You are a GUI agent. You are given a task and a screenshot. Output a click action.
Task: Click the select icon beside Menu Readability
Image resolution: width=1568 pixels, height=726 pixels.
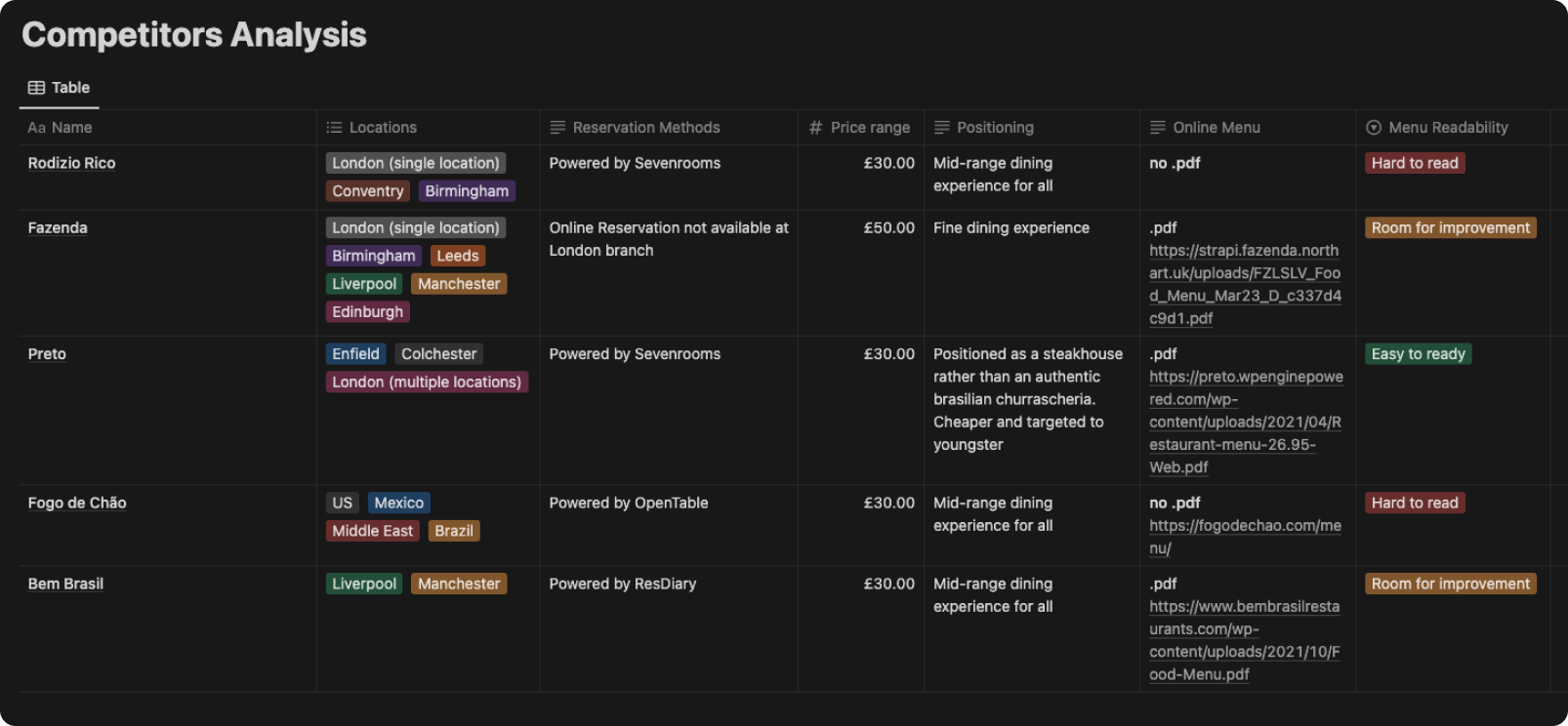[x=1374, y=128]
